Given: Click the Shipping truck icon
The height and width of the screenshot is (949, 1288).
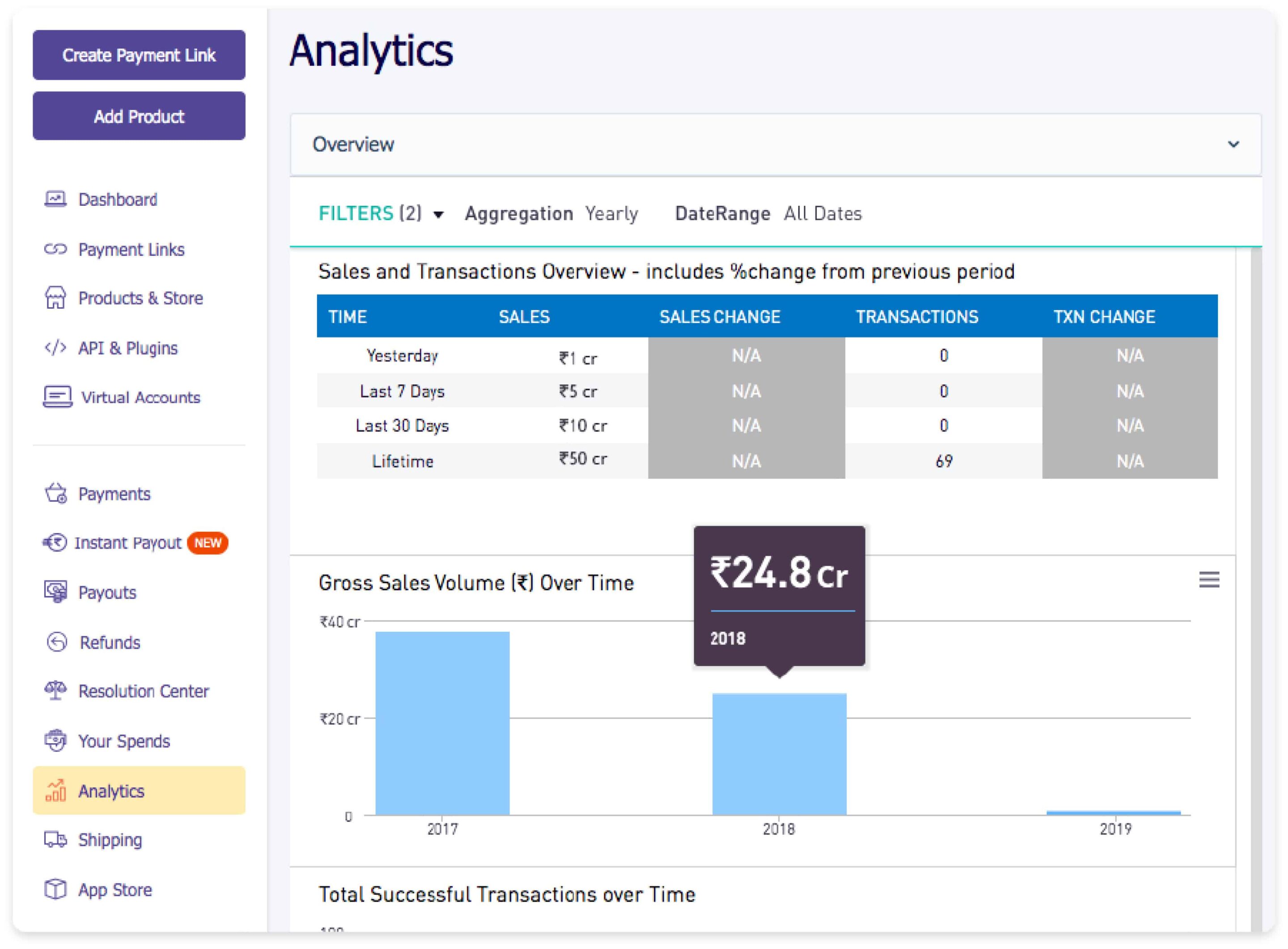Looking at the screenshot, I should [x=55, y=839].
